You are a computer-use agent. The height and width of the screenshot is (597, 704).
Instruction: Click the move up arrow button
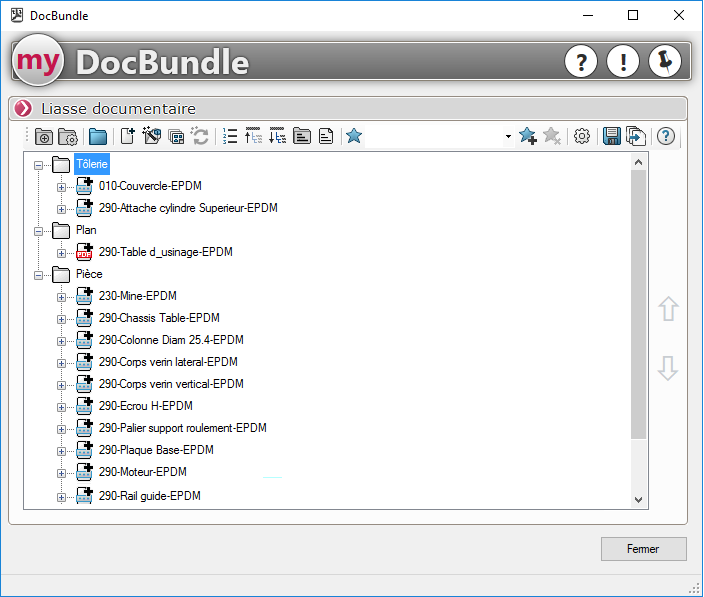(668, 310)
